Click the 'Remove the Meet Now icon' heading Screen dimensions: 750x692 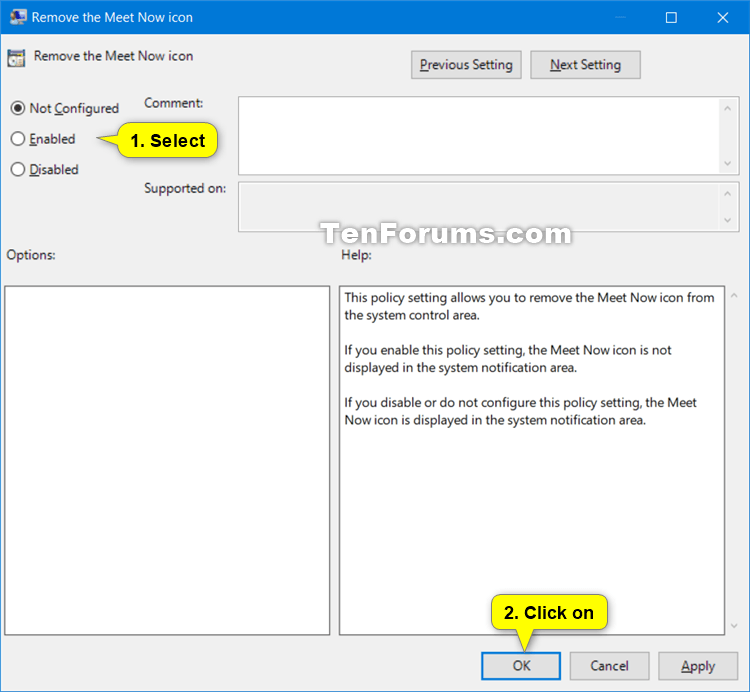[113, 56]
